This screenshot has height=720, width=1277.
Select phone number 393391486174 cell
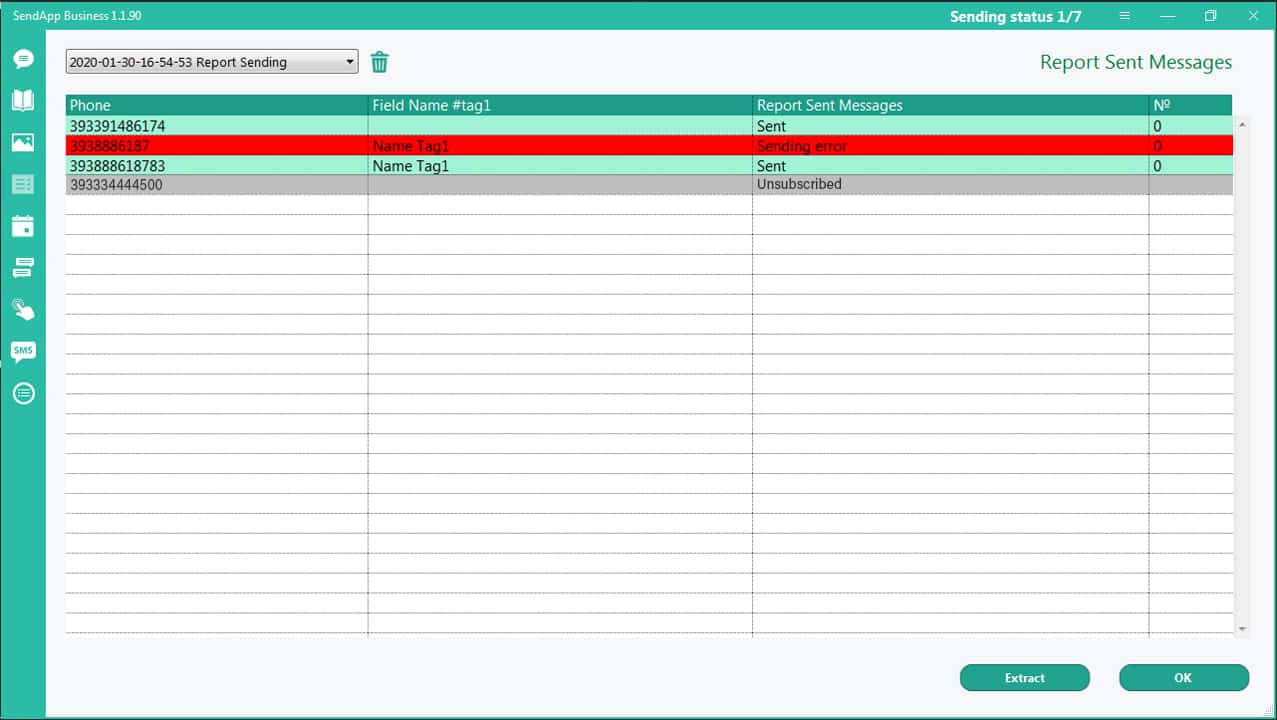(117, 126)
